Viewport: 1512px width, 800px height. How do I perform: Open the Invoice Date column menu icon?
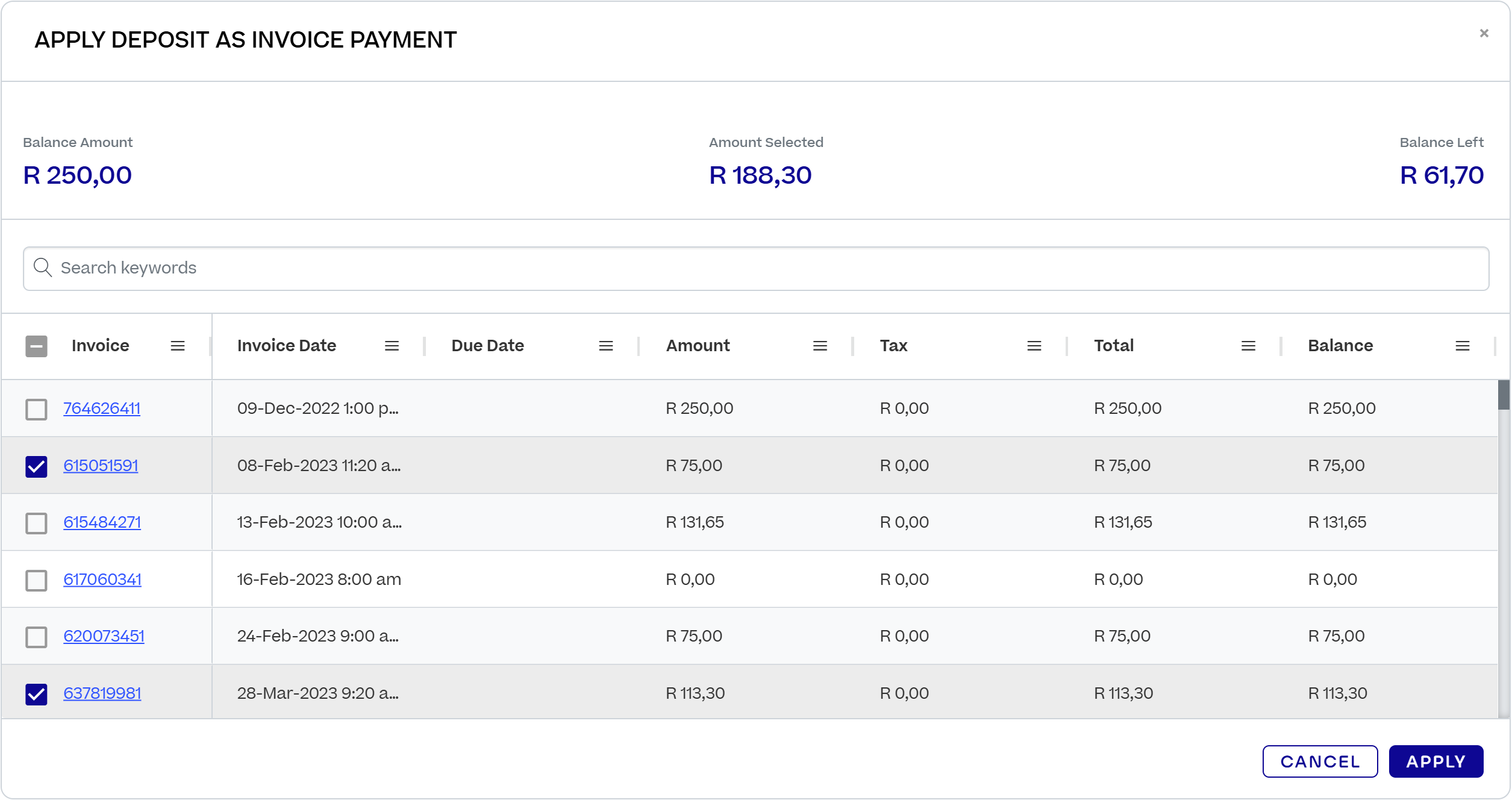[392, 346]
